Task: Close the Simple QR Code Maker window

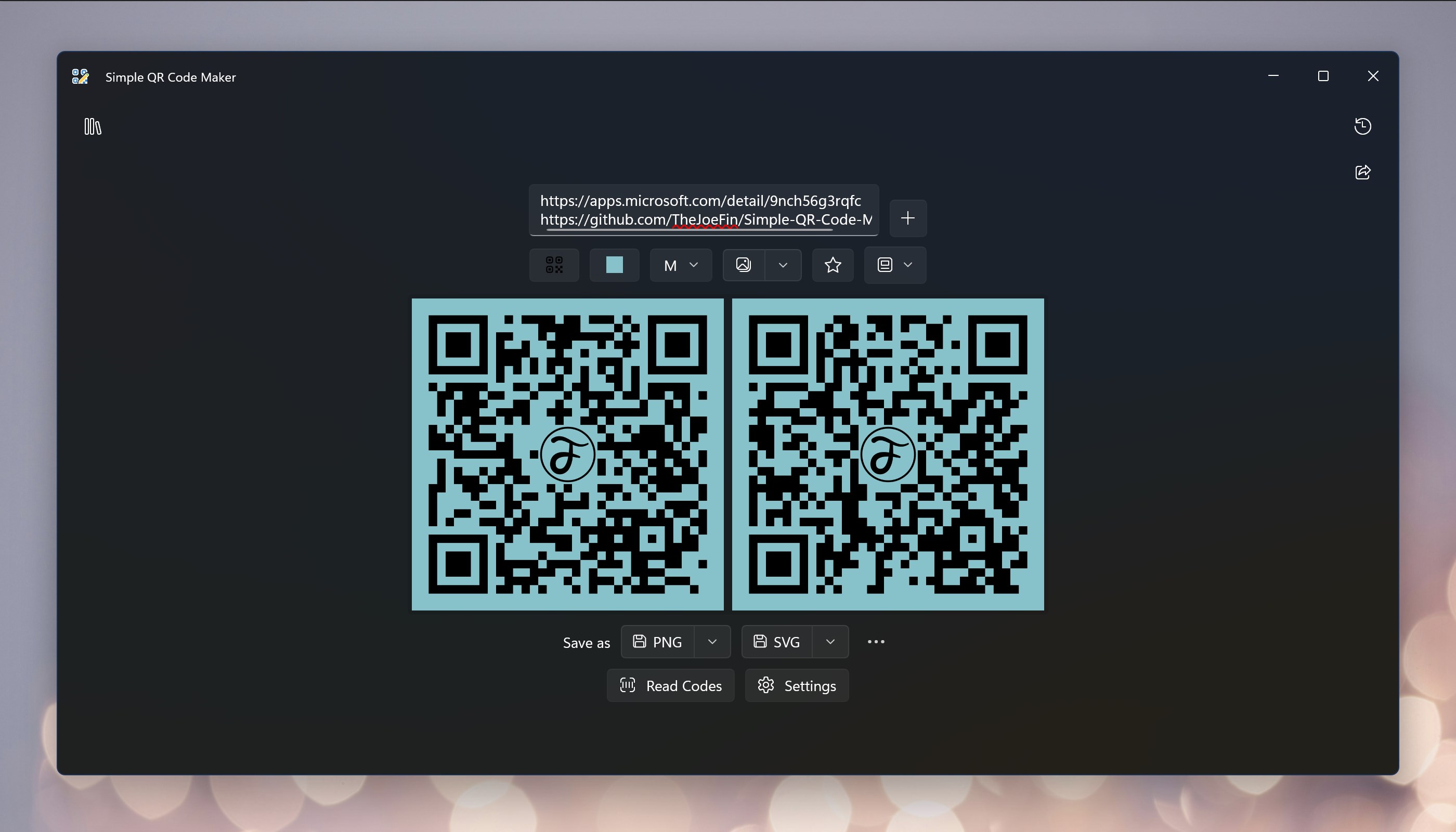Action: coord(1373,76)
